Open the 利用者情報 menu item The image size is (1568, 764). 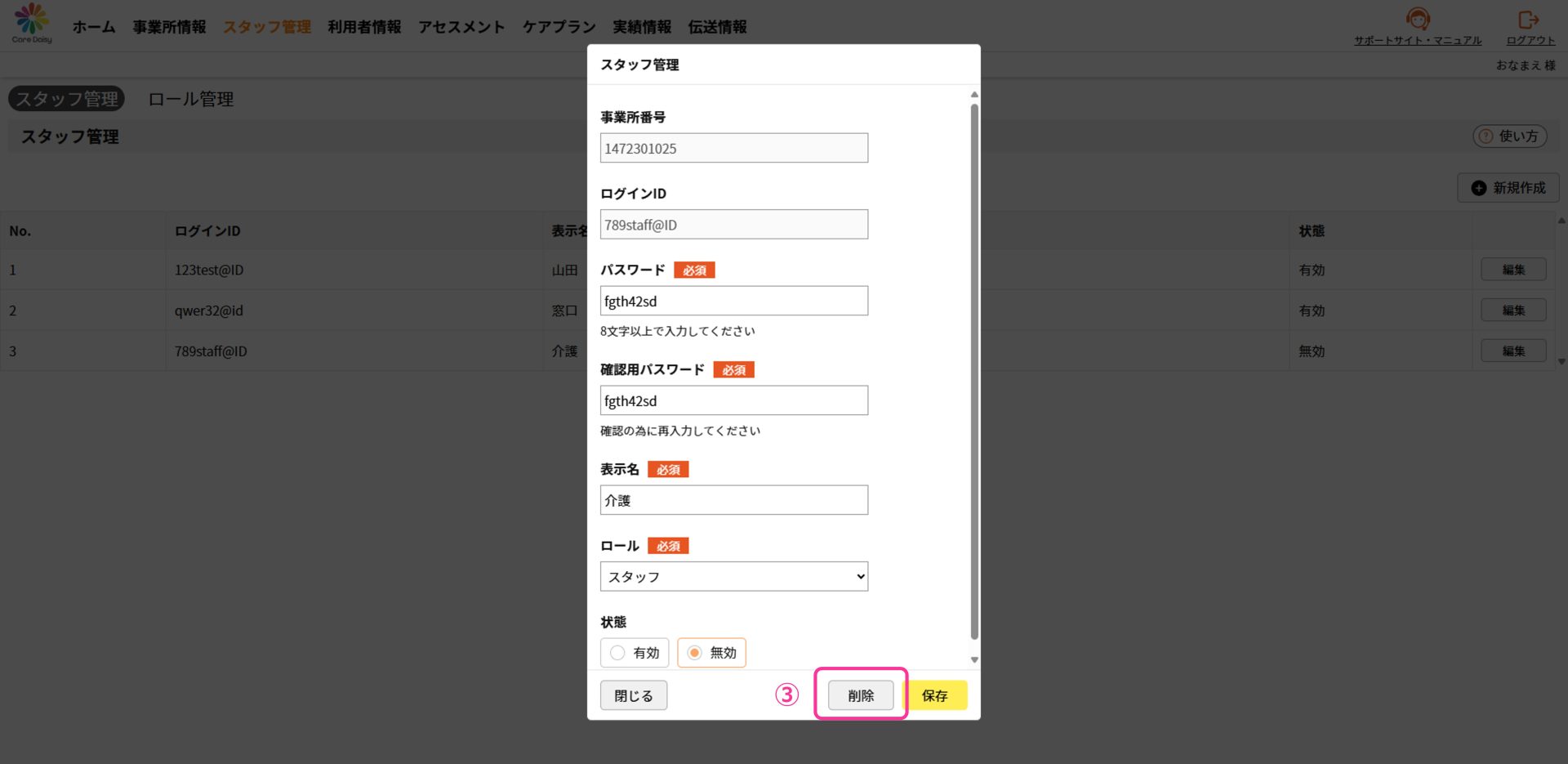(364, 27)
